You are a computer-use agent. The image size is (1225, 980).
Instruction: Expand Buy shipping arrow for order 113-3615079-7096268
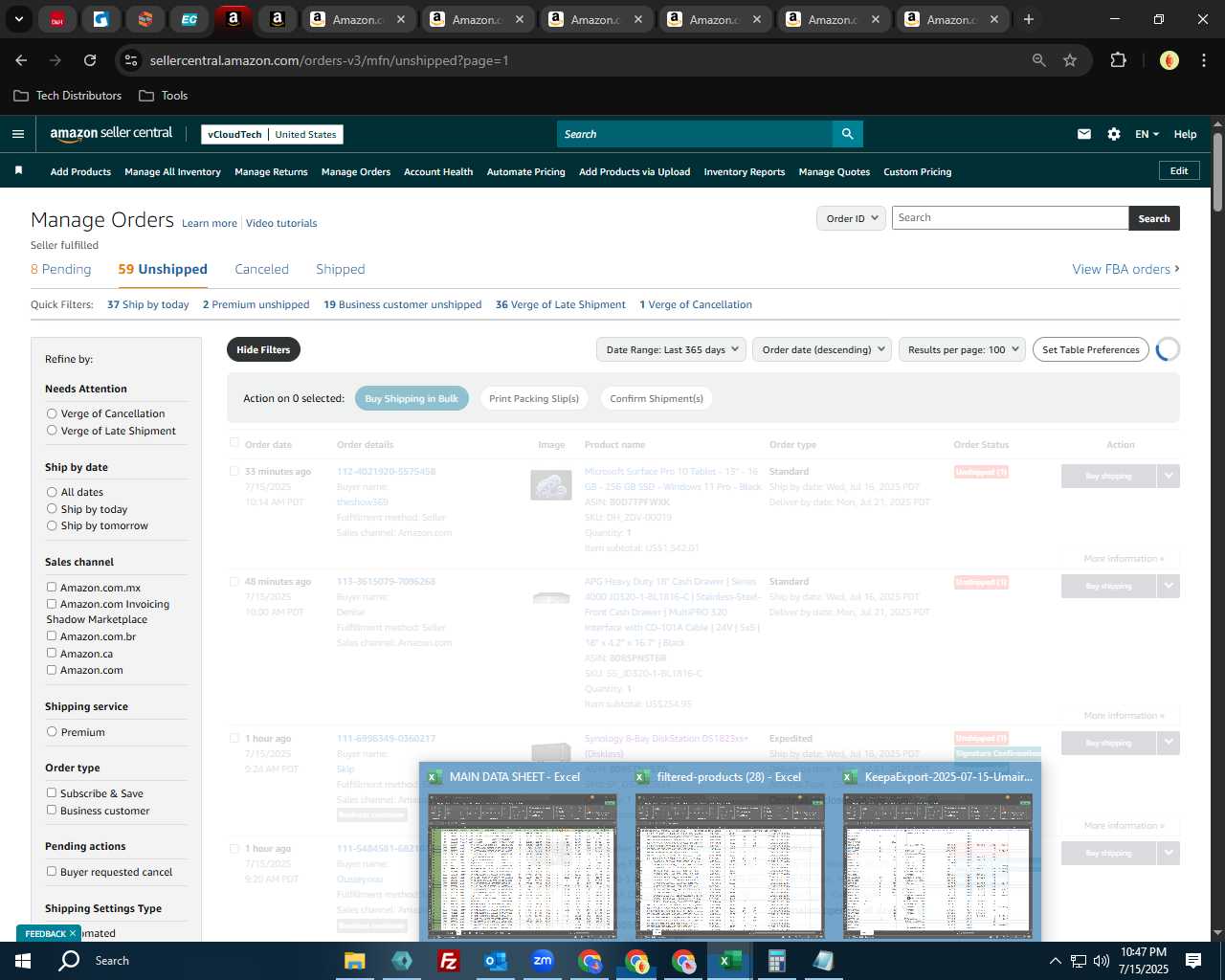tap(1169, 586)
